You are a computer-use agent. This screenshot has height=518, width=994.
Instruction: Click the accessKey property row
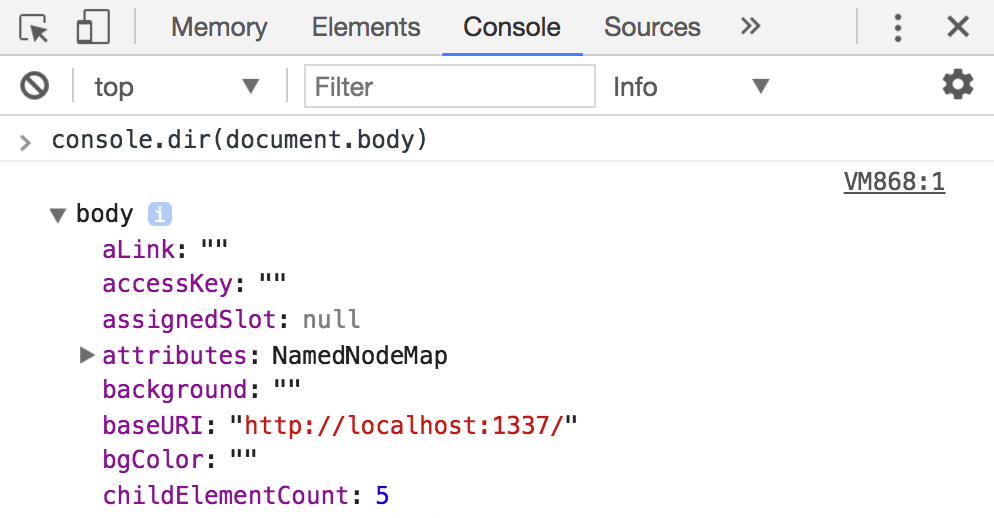point(194,283)
